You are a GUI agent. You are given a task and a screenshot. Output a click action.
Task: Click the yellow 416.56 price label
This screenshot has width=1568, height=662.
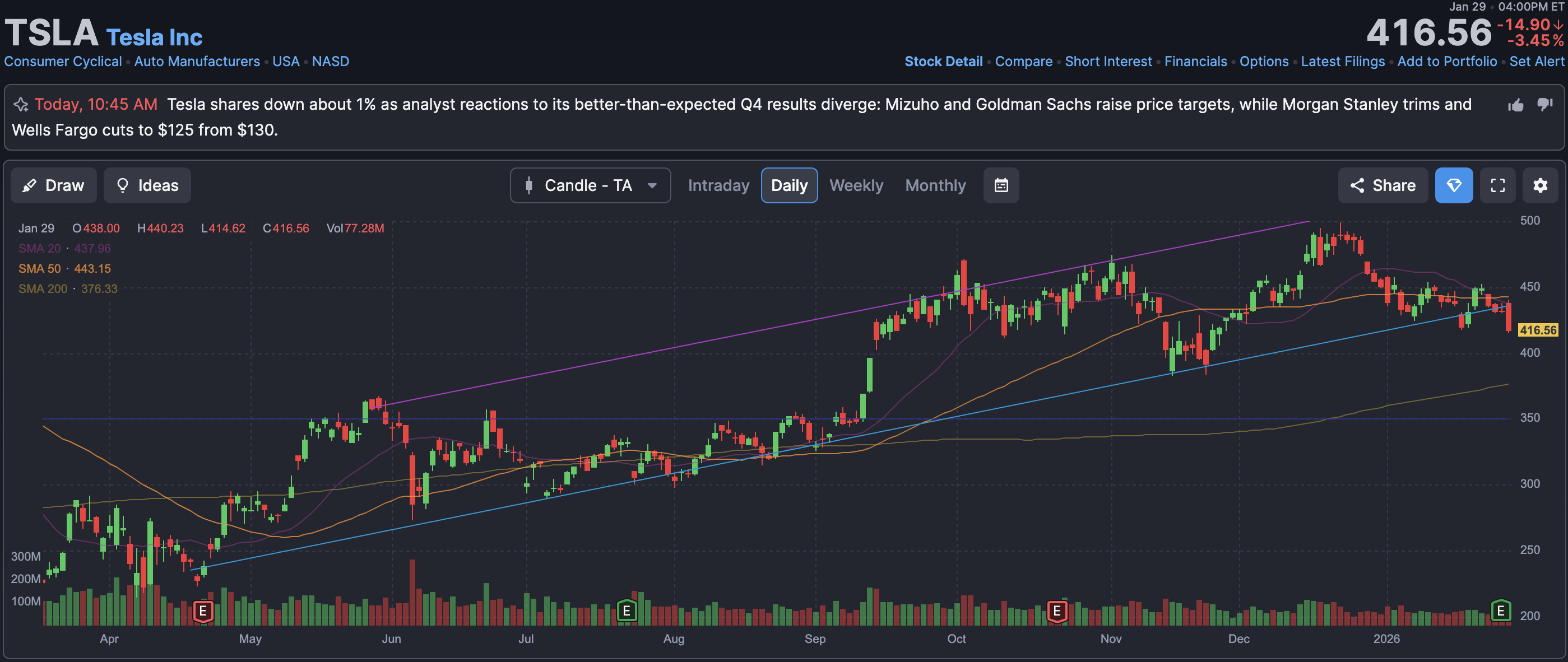1537,330
